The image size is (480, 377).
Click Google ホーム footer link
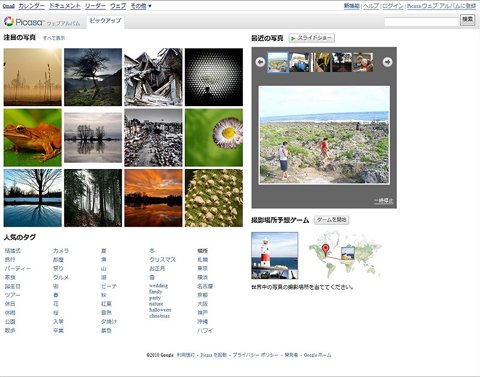317,355
